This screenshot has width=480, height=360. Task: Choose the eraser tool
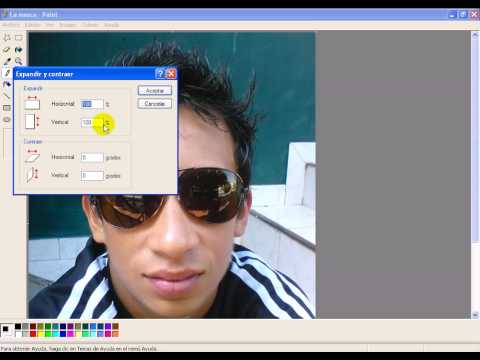7,50
